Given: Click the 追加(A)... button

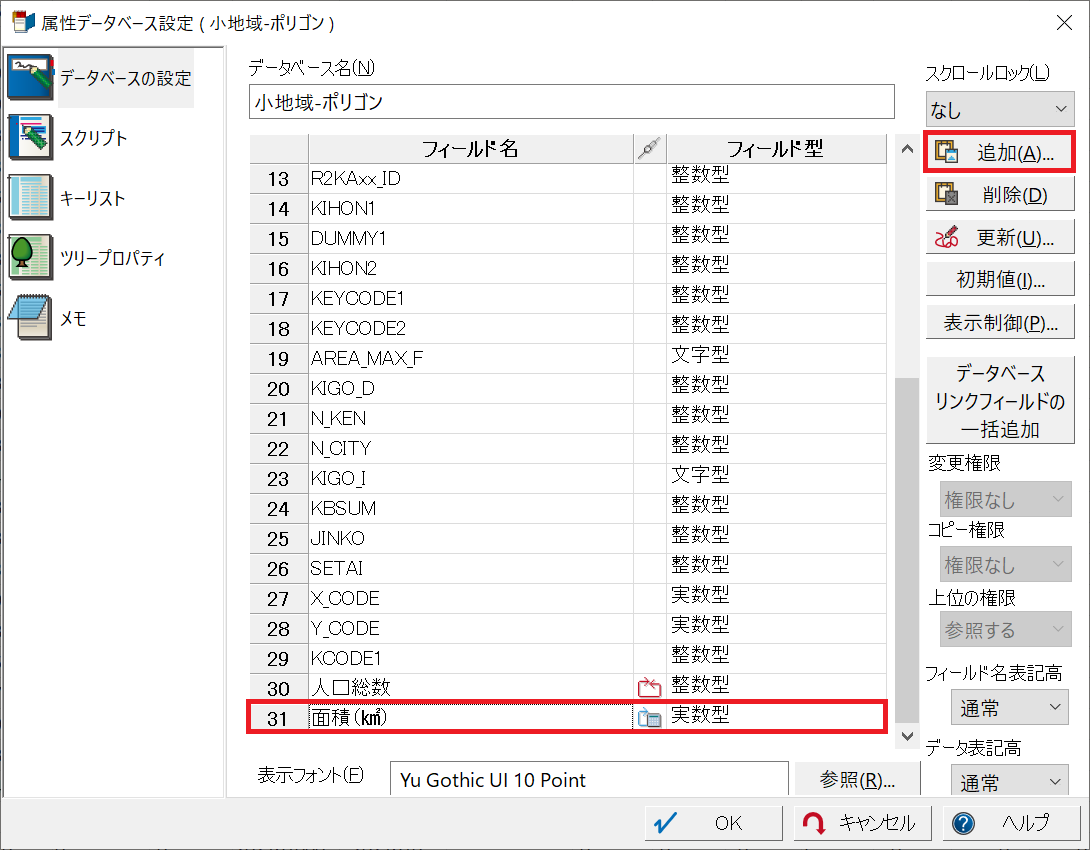Looking at the screenshot, I should [x=1000, y=152].
